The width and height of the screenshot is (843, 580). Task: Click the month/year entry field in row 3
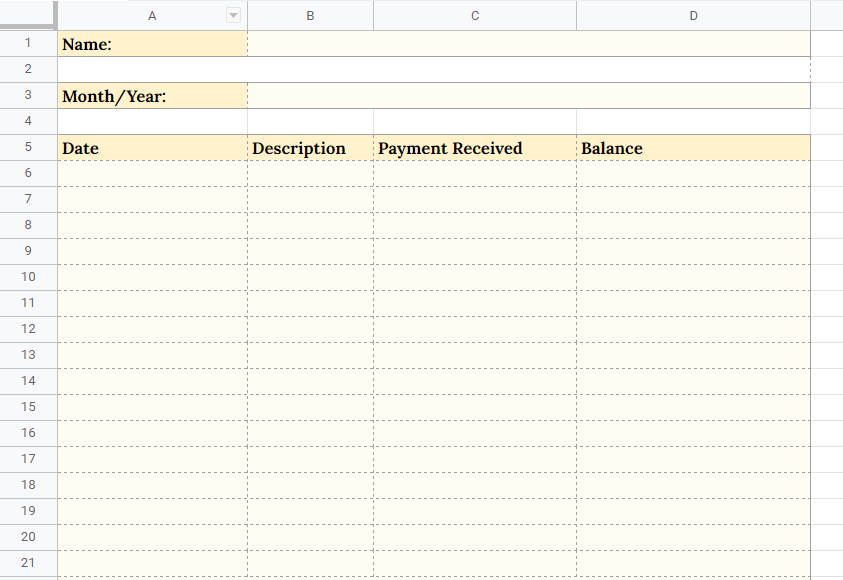click(x=528, y=96)
